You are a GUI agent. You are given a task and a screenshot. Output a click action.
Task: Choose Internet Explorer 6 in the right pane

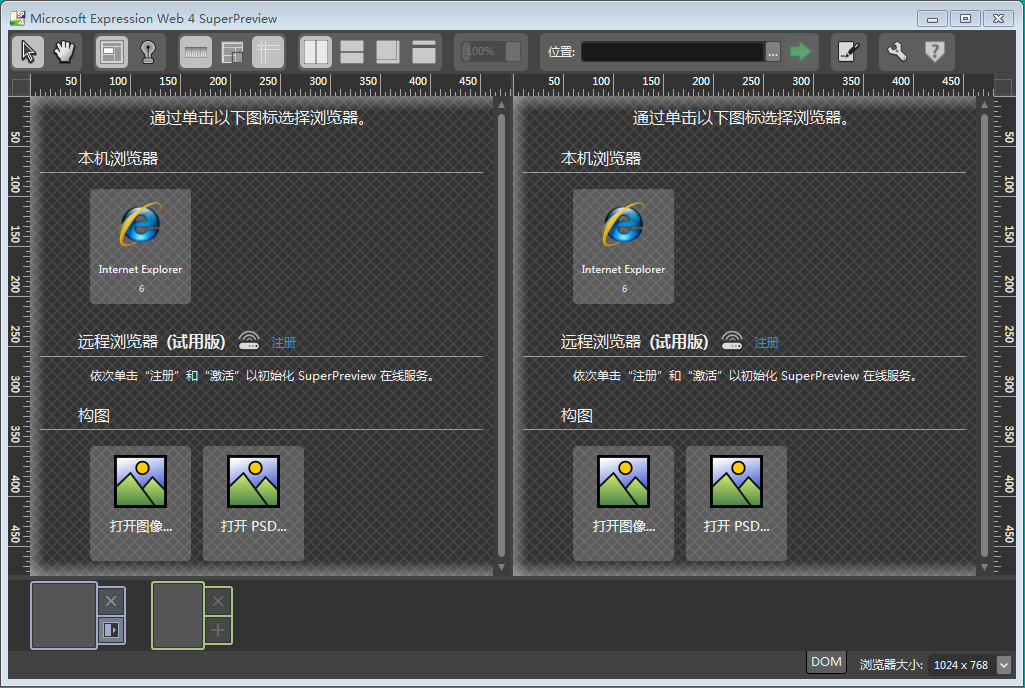pos(623,246)
